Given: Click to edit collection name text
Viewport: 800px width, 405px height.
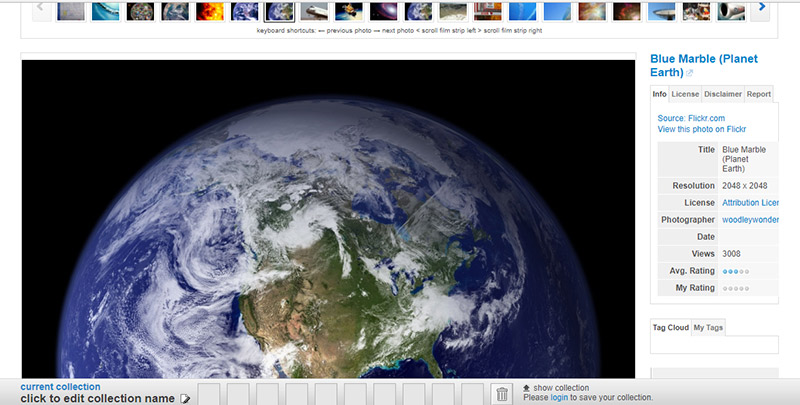Looking at the screenshot, I should coord(97,398).
